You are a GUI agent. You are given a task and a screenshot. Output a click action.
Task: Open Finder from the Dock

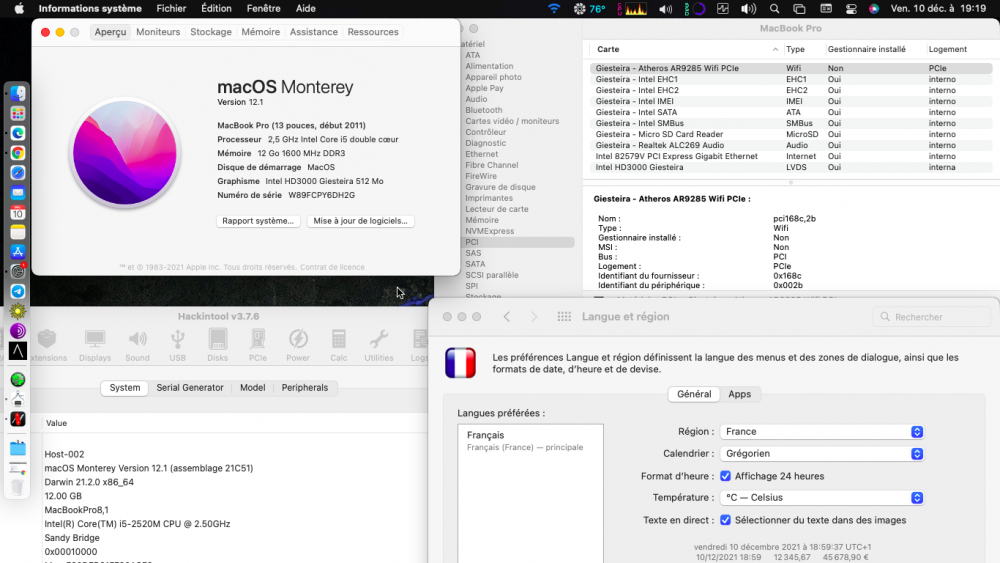click(18, 93)
